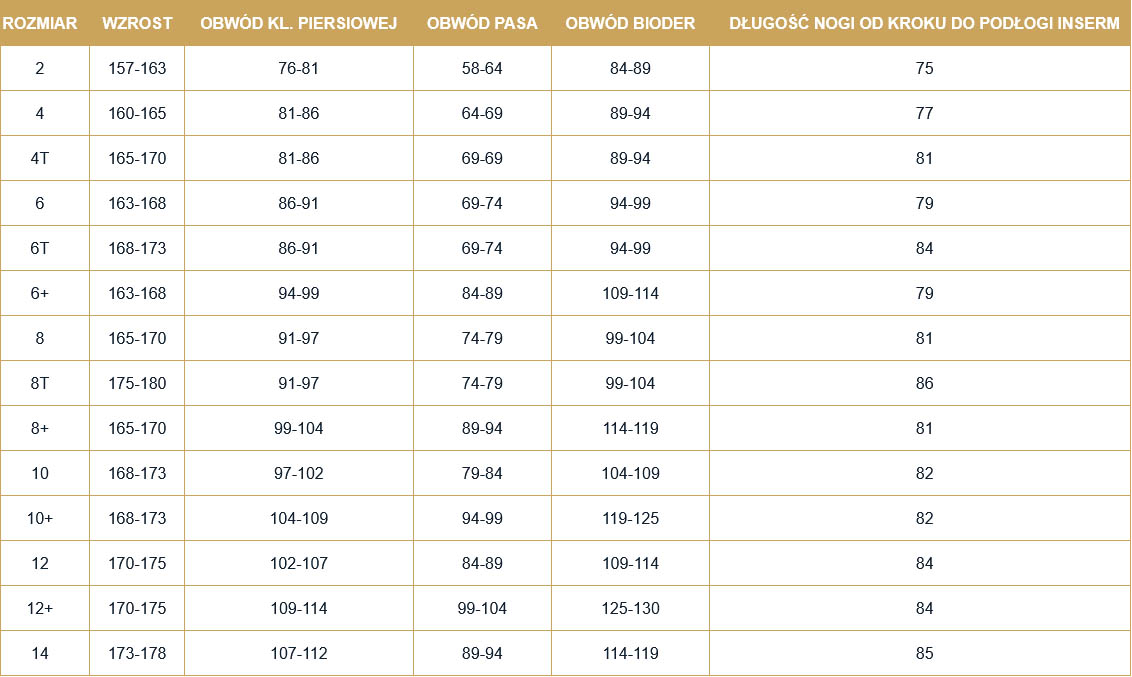The width and height of the screenshot is (1132, 677).
Task: Select the DŁUGOŚĆ NOGI column header
Action: click(924, 23)
